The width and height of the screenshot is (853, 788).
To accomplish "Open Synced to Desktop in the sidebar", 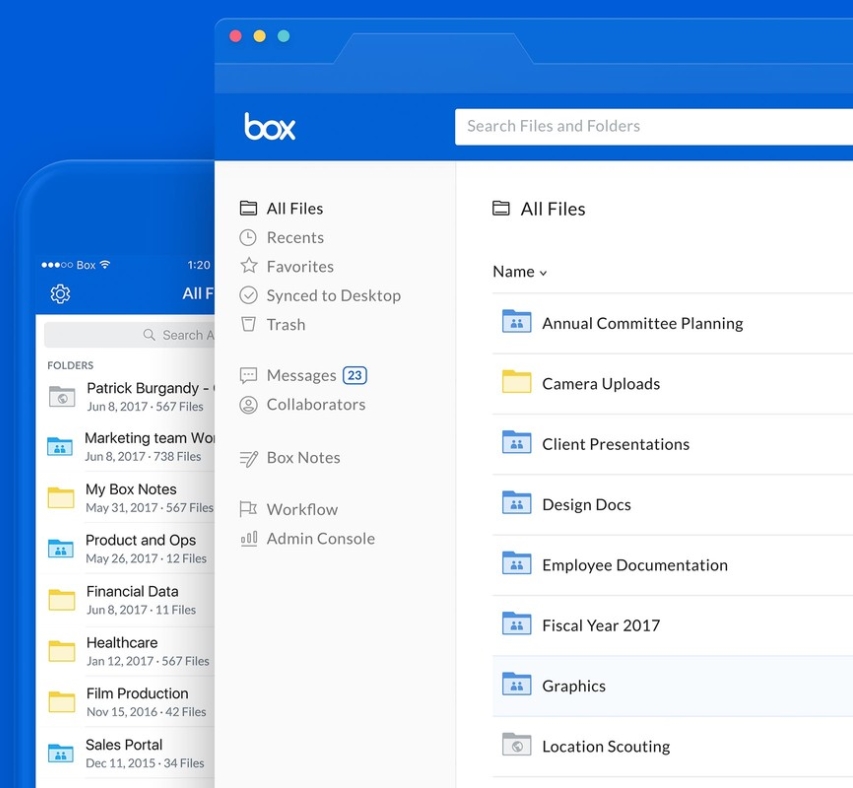I will pos(333,296).
